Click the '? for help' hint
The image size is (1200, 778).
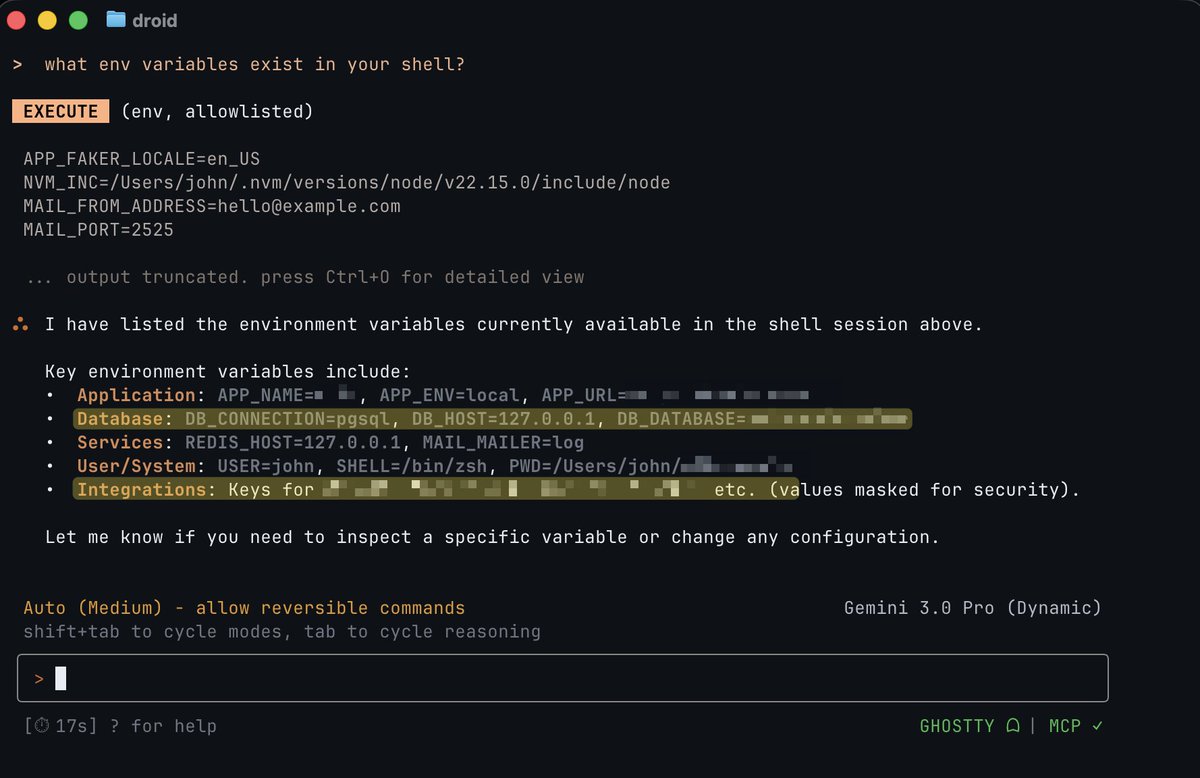pos(163,726)
